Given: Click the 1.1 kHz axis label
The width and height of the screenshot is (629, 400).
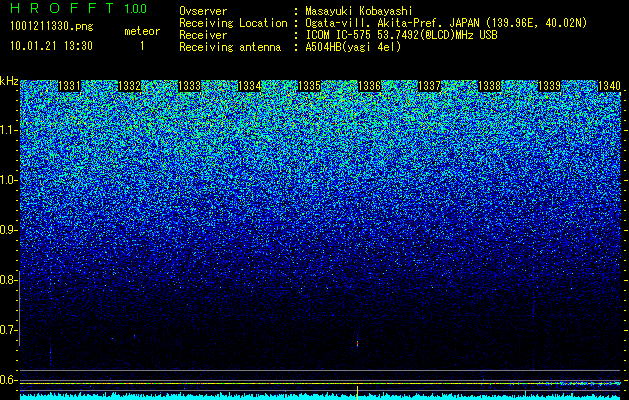Looking at the screenshot, I should pos(8,130).
